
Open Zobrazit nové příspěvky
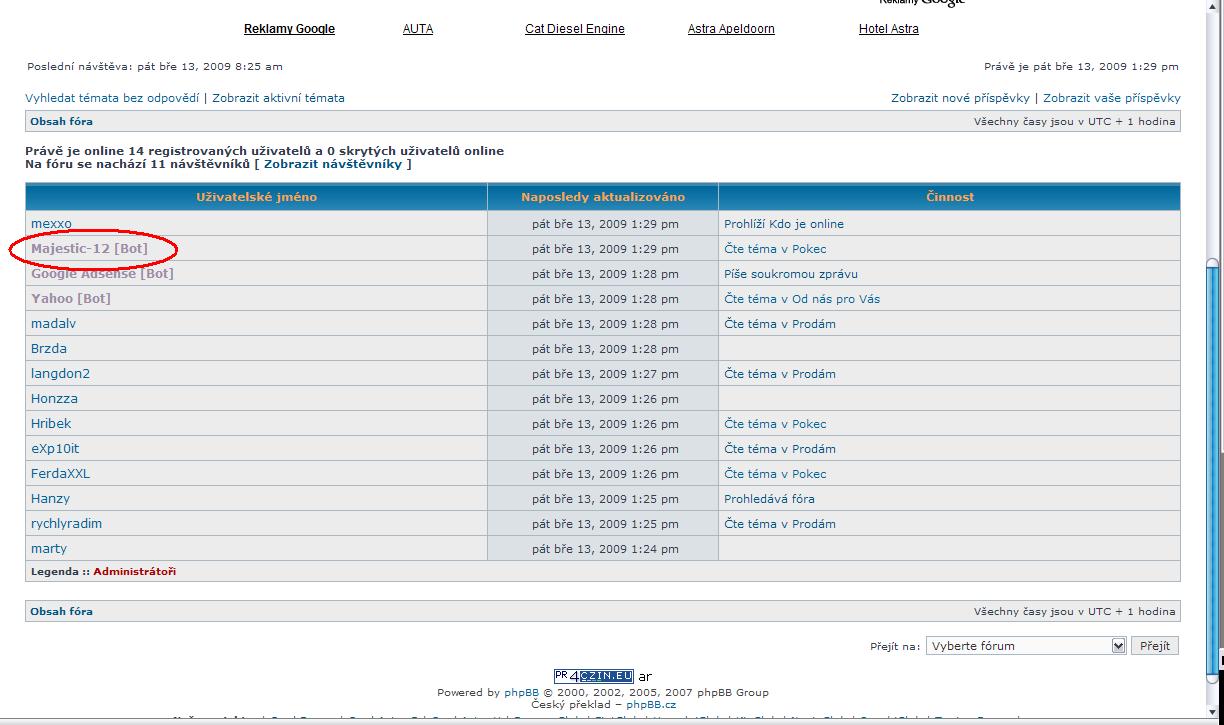coord(960,98)
